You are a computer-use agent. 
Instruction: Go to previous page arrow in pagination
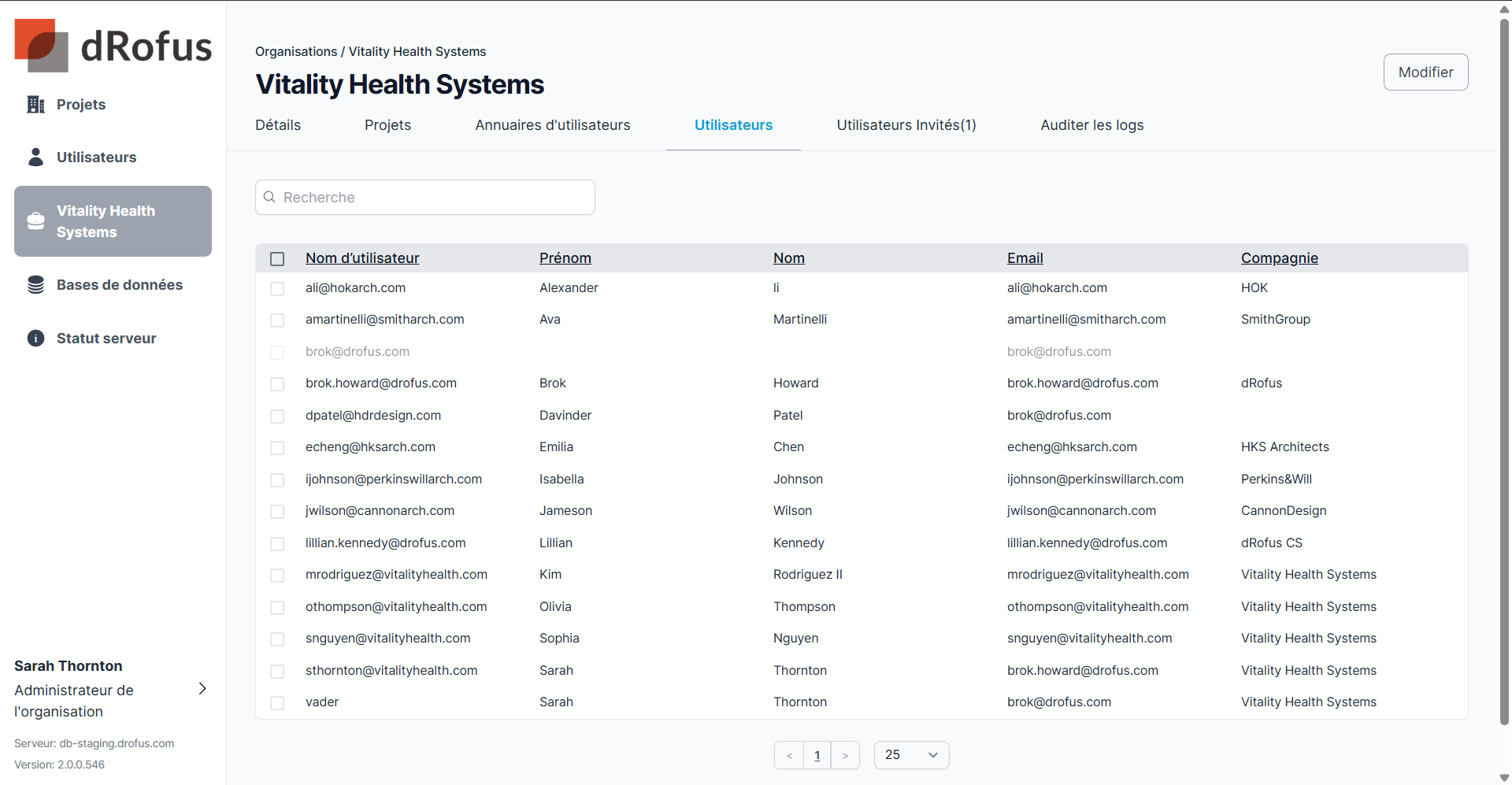point(789,755)
